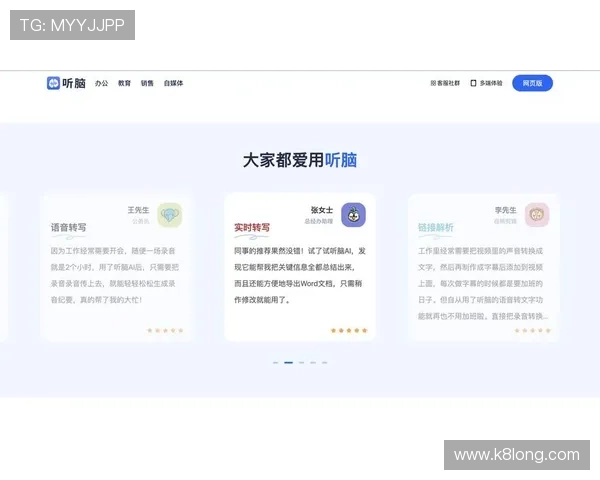
Task: Click the name 王先生
Action: (x=138, y=210)
